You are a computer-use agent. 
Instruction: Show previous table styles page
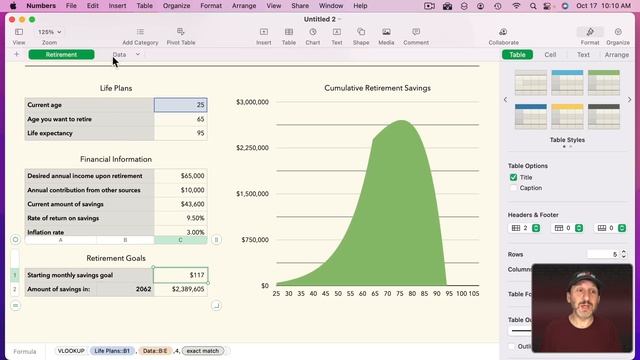(505, 100)
